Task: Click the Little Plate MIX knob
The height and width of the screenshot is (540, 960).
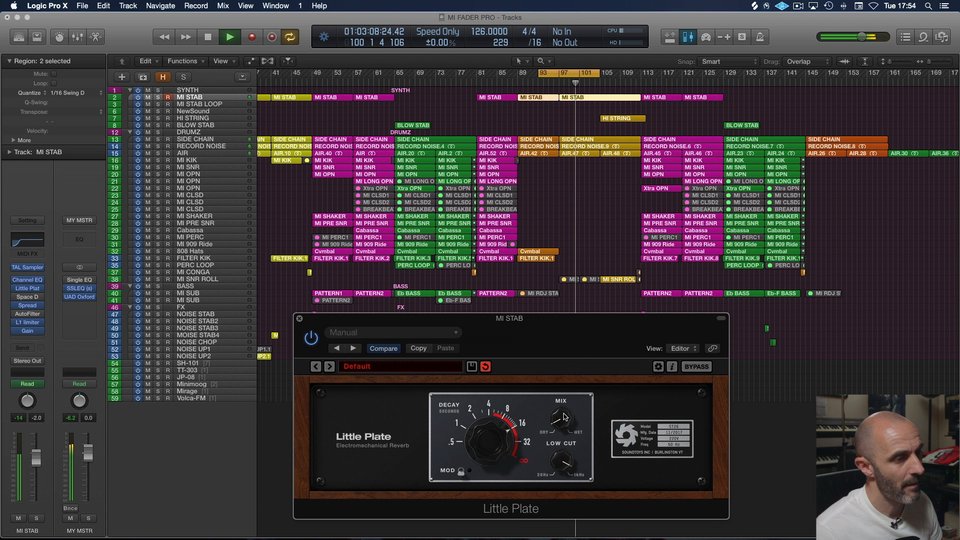Action: pyautogui.click(x=561, y=419)
